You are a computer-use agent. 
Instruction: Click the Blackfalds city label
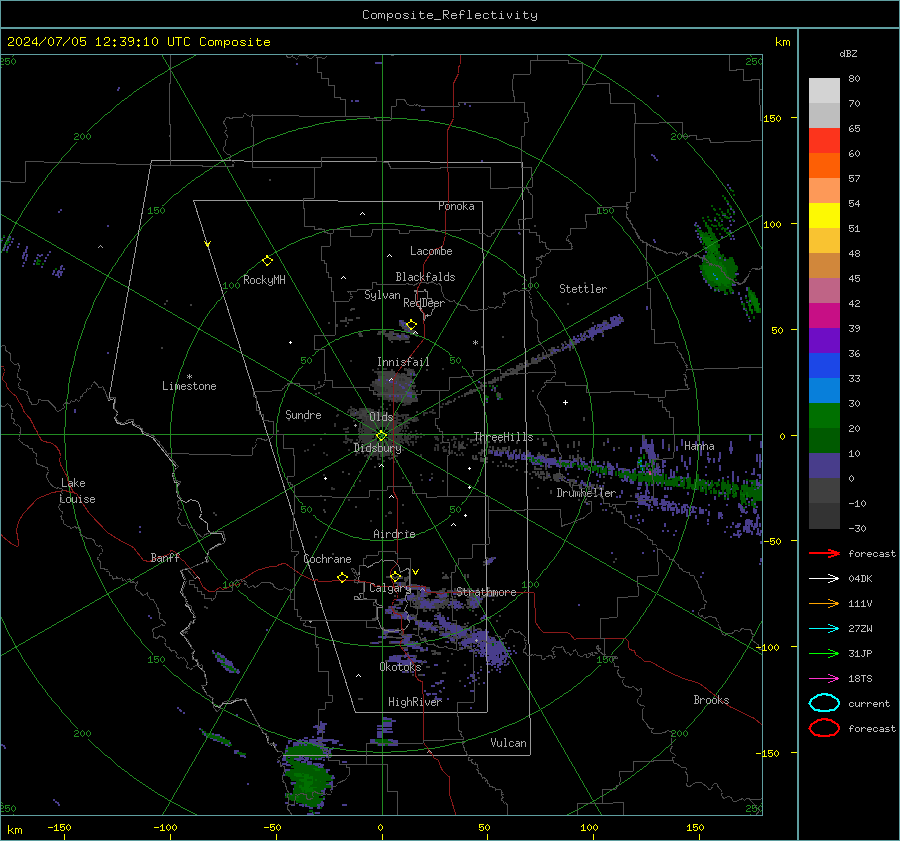tap(425, 277)
